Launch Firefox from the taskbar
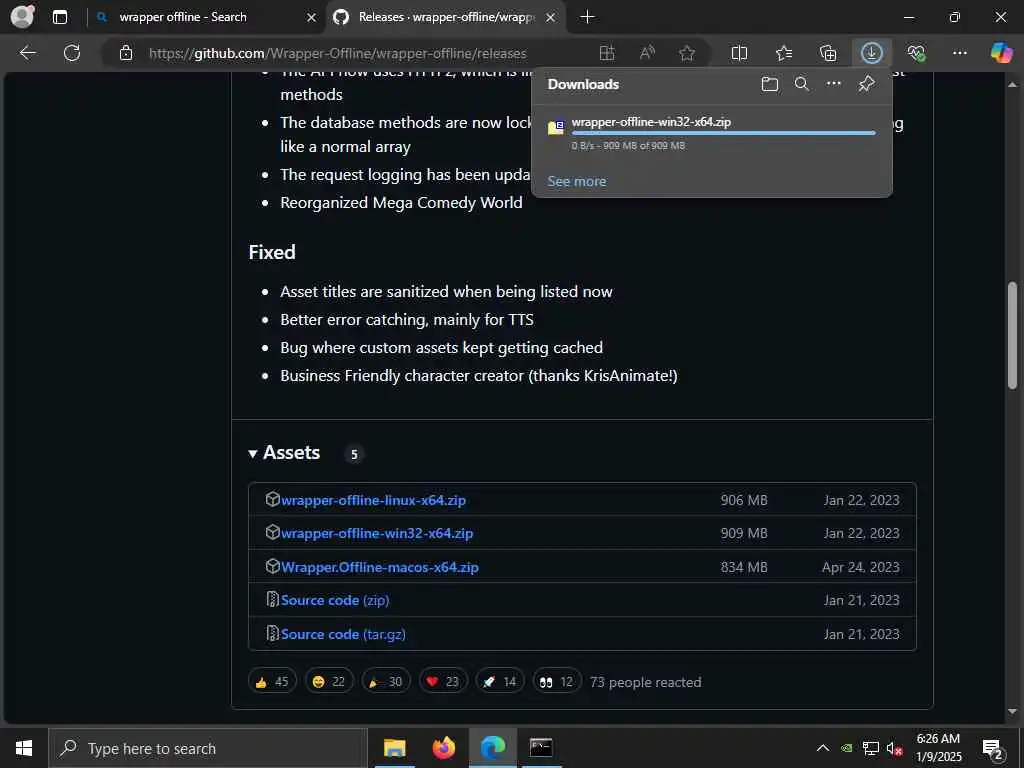The image size is (1024, 768). point(443,748)
